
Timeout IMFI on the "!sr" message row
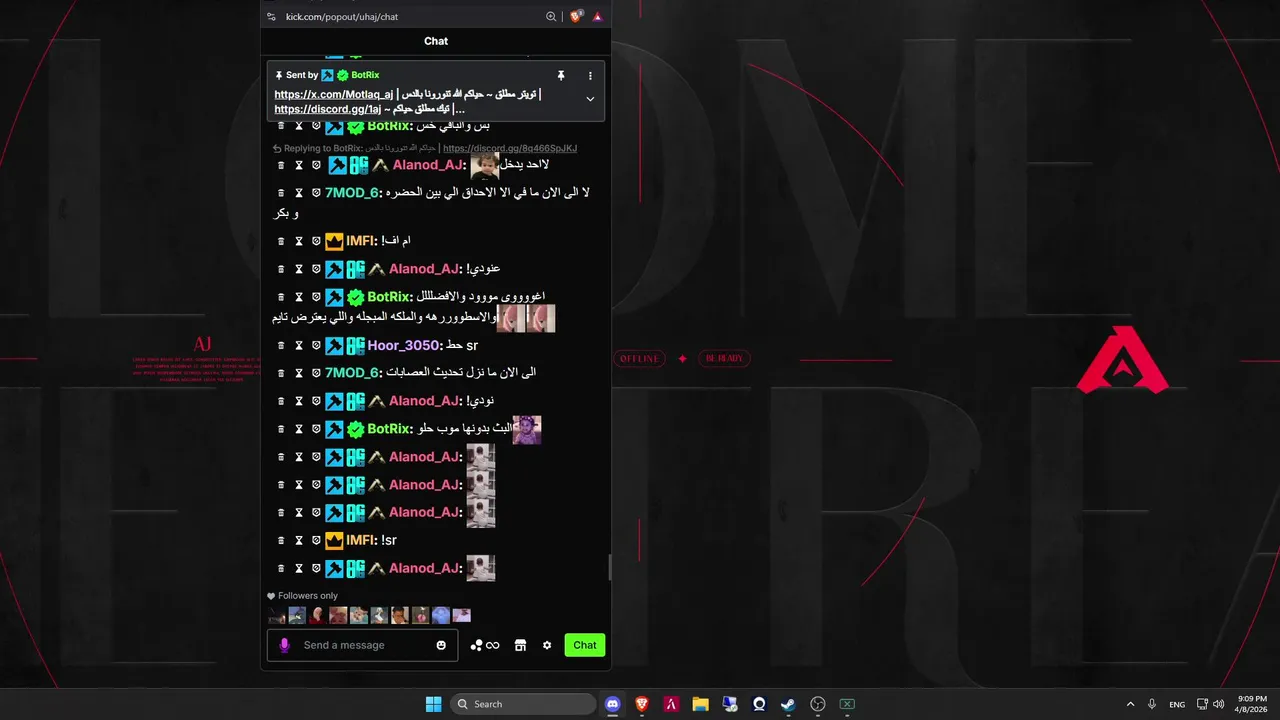click(x=298, y=540)
